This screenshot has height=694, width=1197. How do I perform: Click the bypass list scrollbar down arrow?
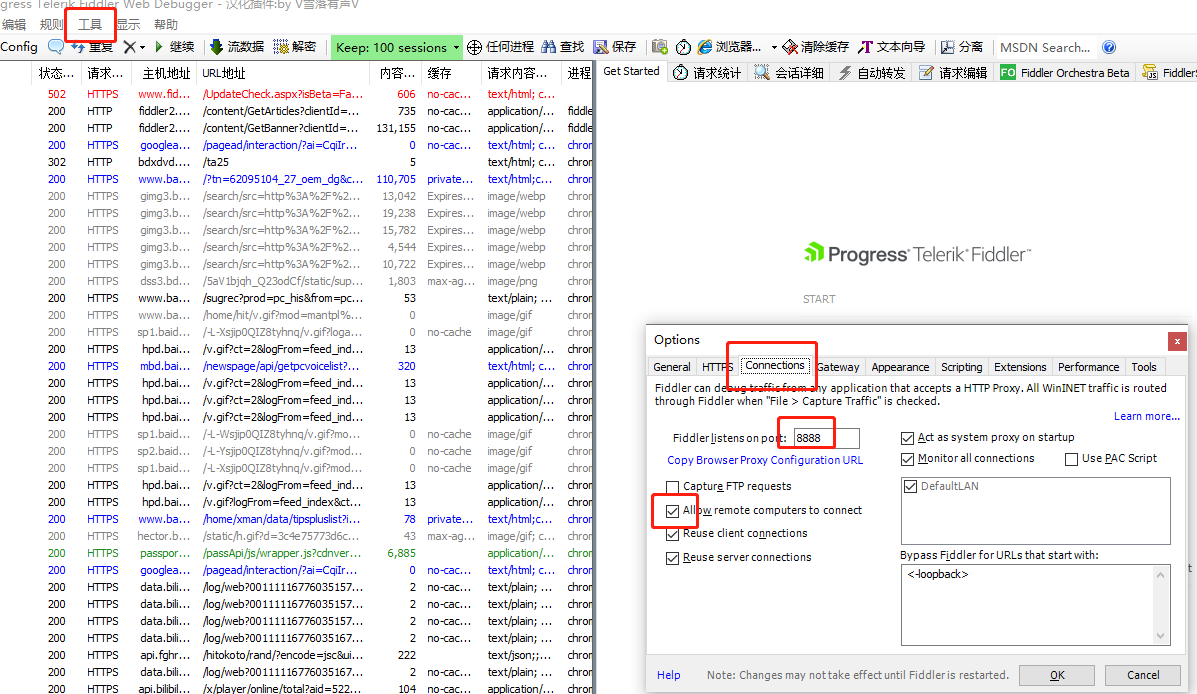coord(1160,636)
